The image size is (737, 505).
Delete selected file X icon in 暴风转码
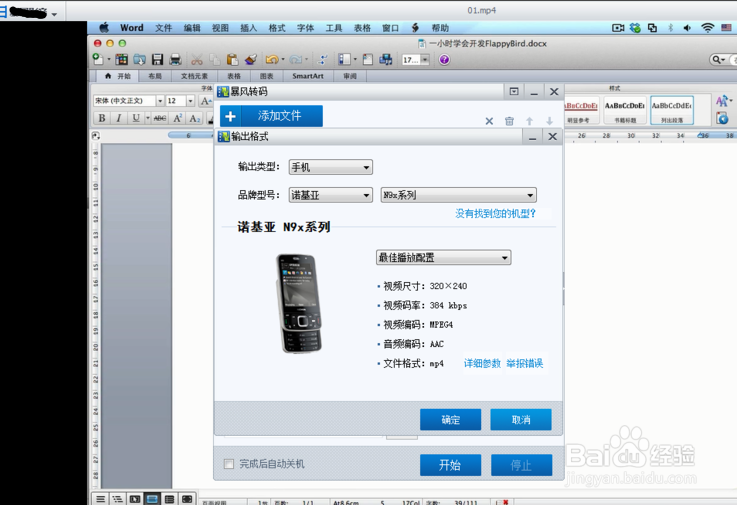(x=489, y=121)
